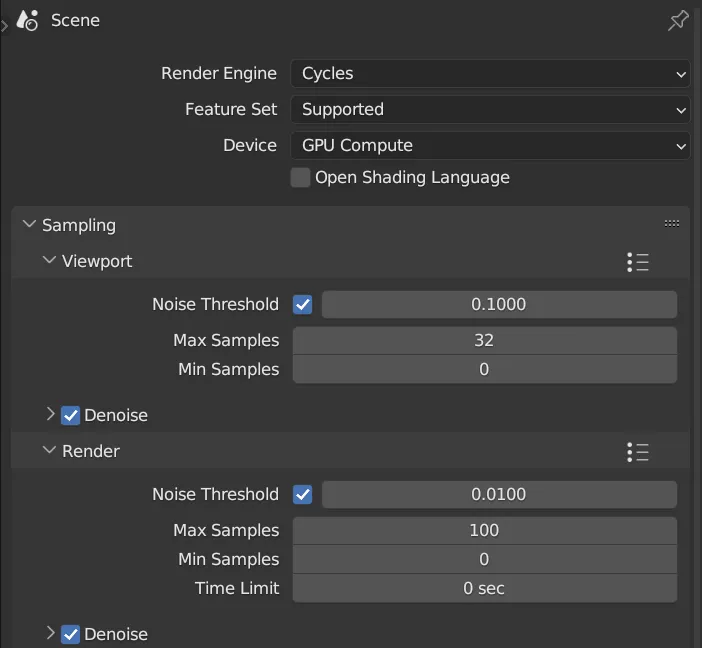Open the Render Engine dropdown showing Cycles
Image resolution: width=702 pixels, height=648 pixels.
coord(490,73)
